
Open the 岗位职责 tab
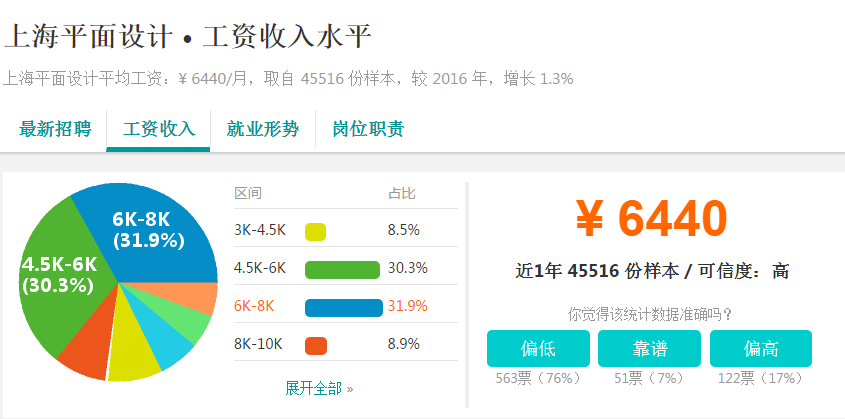(x=368, y=129)
